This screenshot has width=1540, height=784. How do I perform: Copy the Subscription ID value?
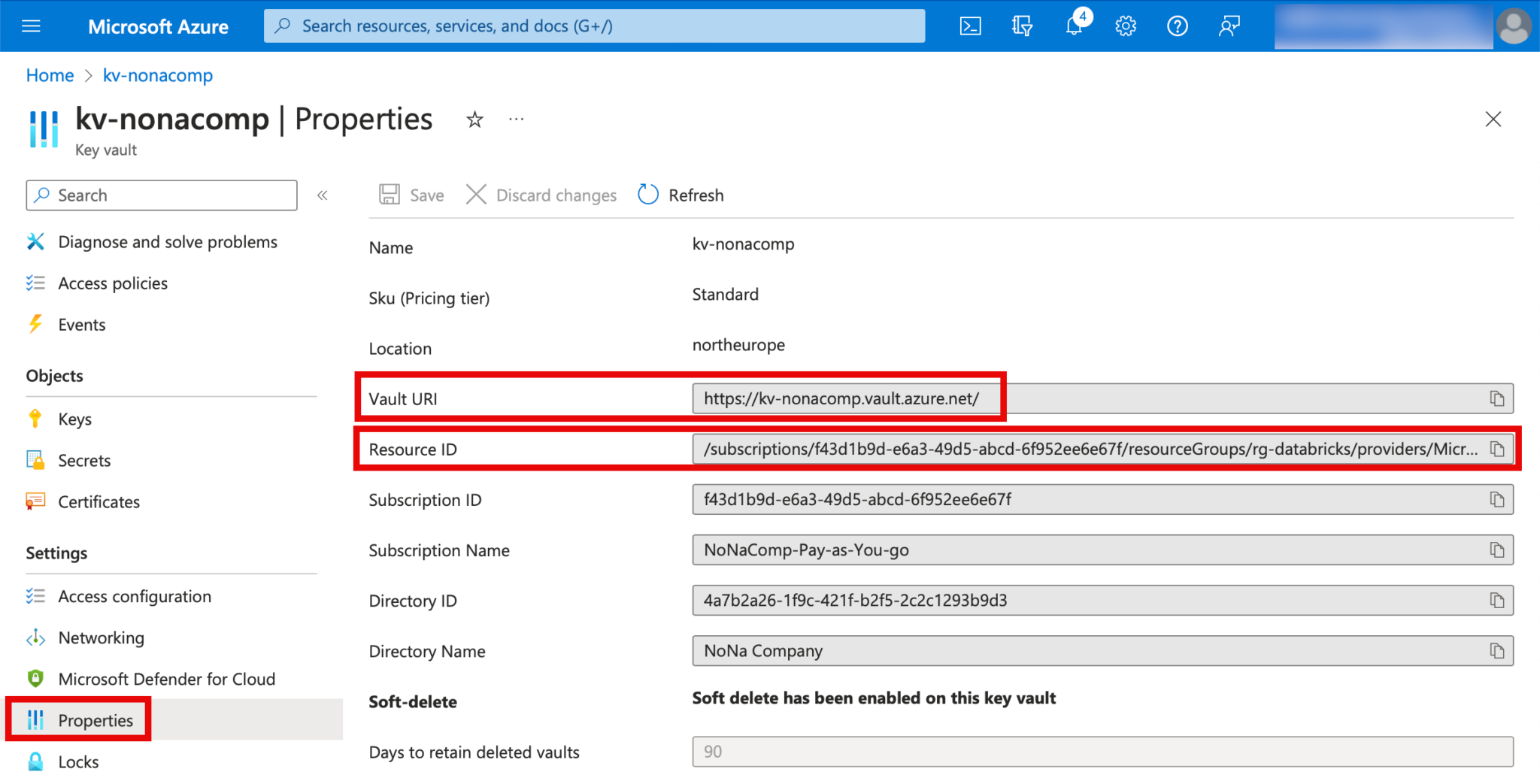[1496, 500]
